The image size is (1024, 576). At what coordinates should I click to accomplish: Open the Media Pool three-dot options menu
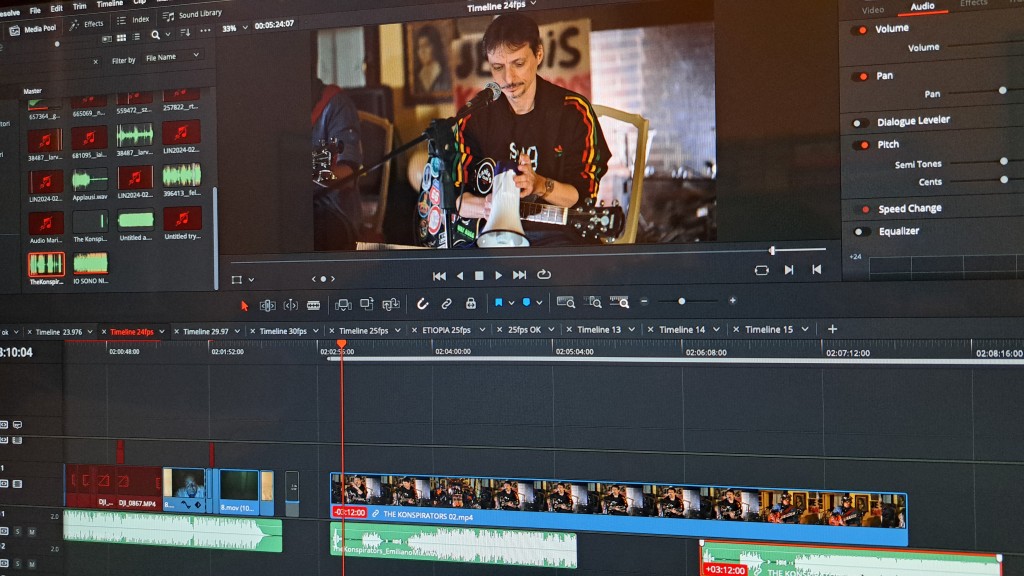205,31
